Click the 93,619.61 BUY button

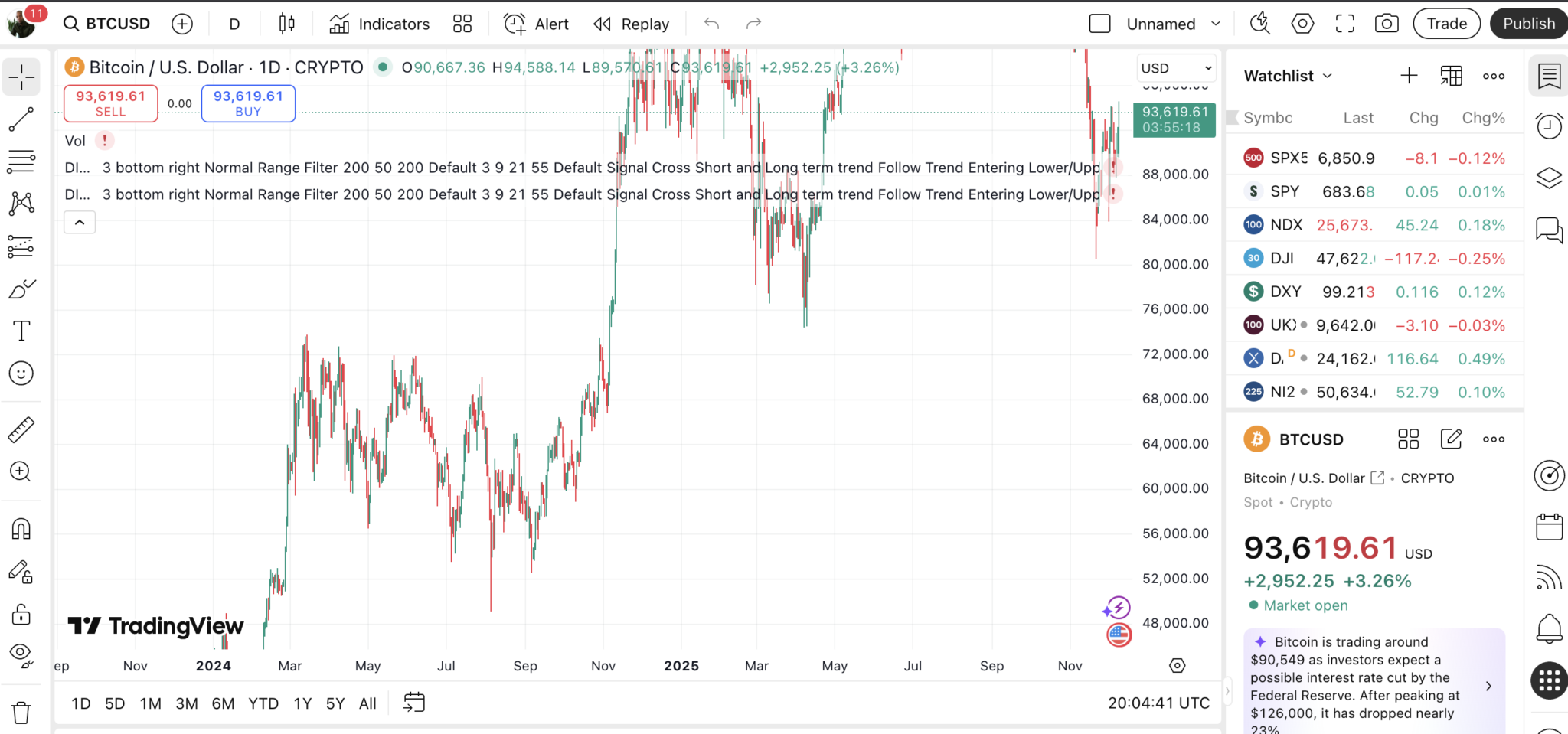click(x=248, y=103)
